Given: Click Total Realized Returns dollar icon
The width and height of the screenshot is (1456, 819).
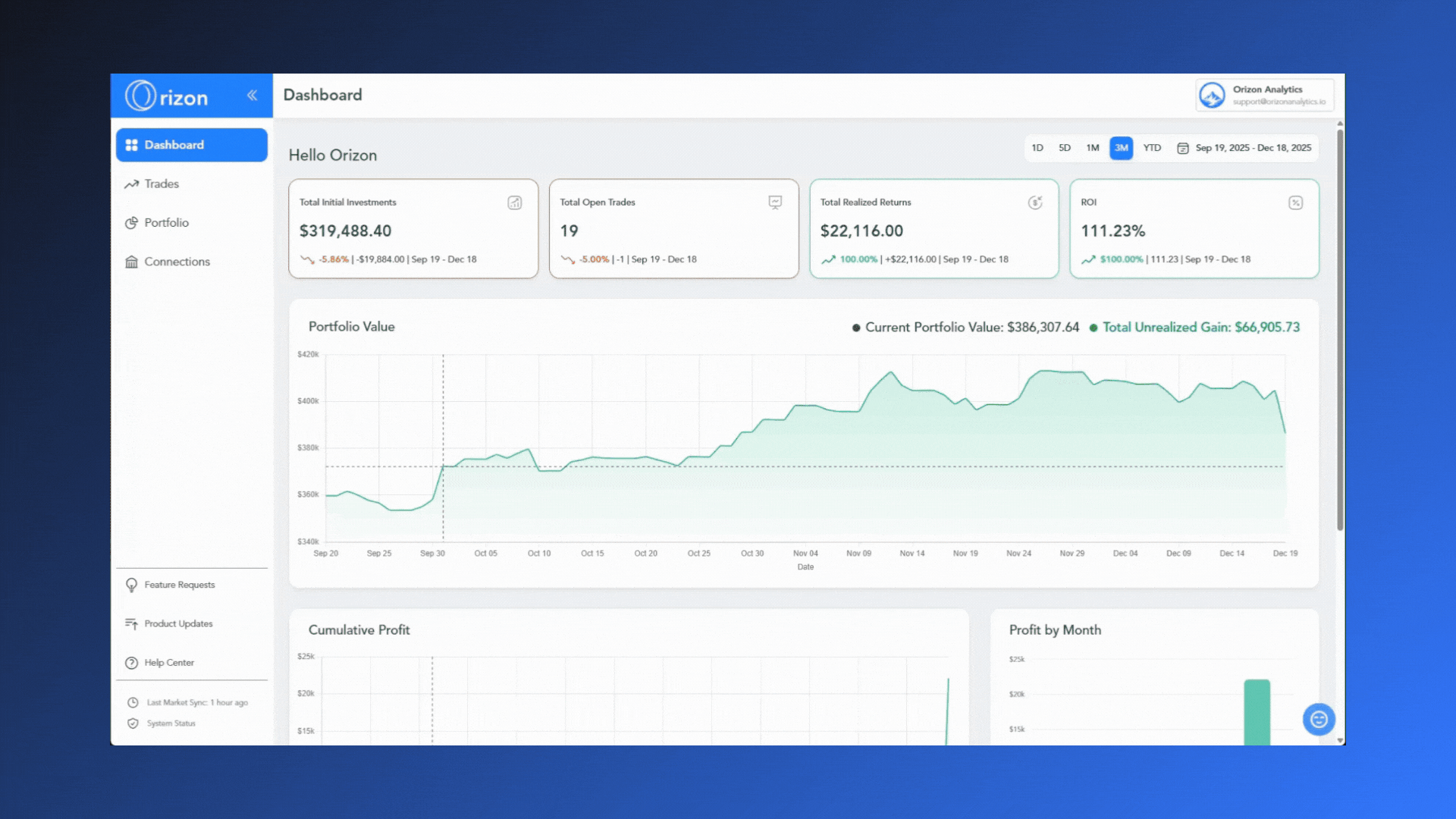Looking at the screenshot, I should tap(1035, 202).
